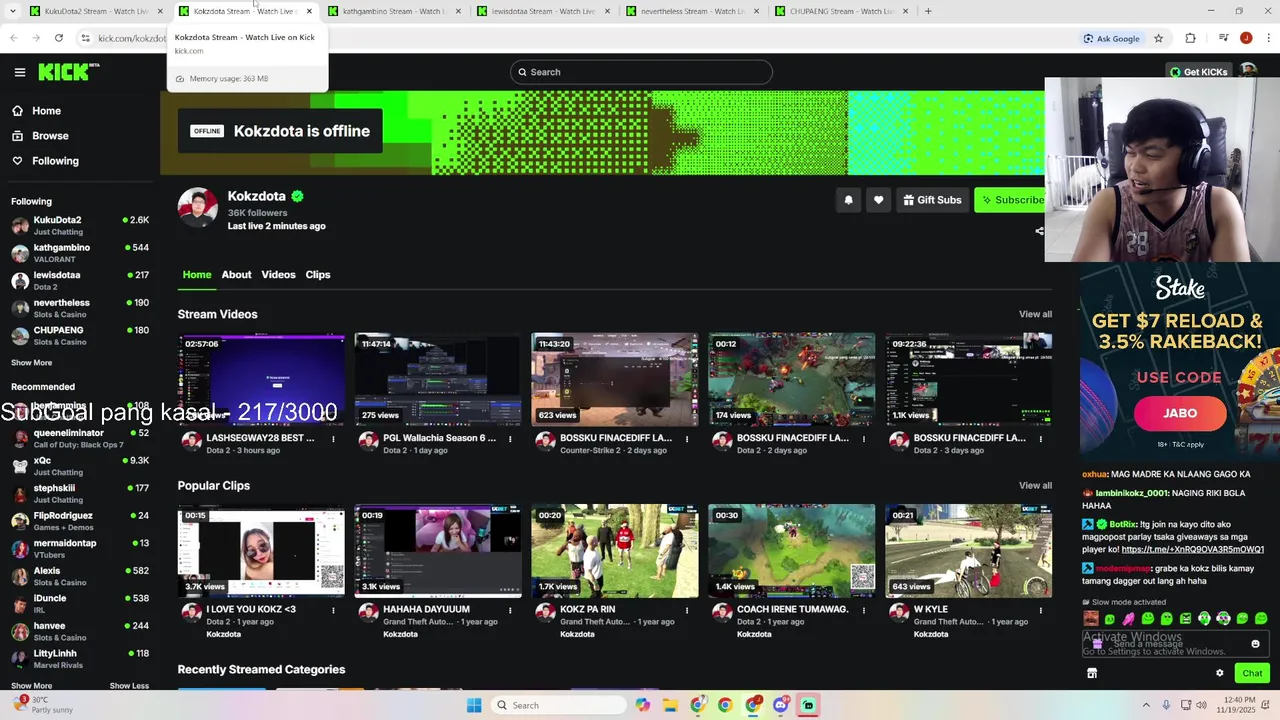
Task: Follow Kokzdota using the heart icon
Action: click(878, 200)
